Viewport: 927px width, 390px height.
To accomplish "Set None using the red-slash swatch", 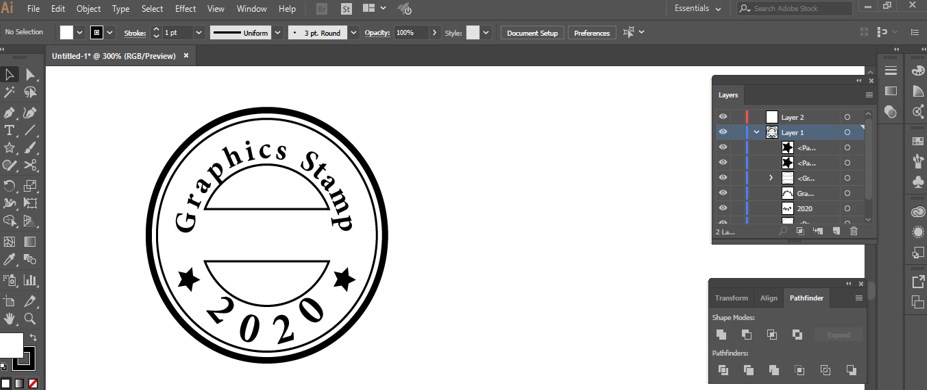I will click(33, 384).
